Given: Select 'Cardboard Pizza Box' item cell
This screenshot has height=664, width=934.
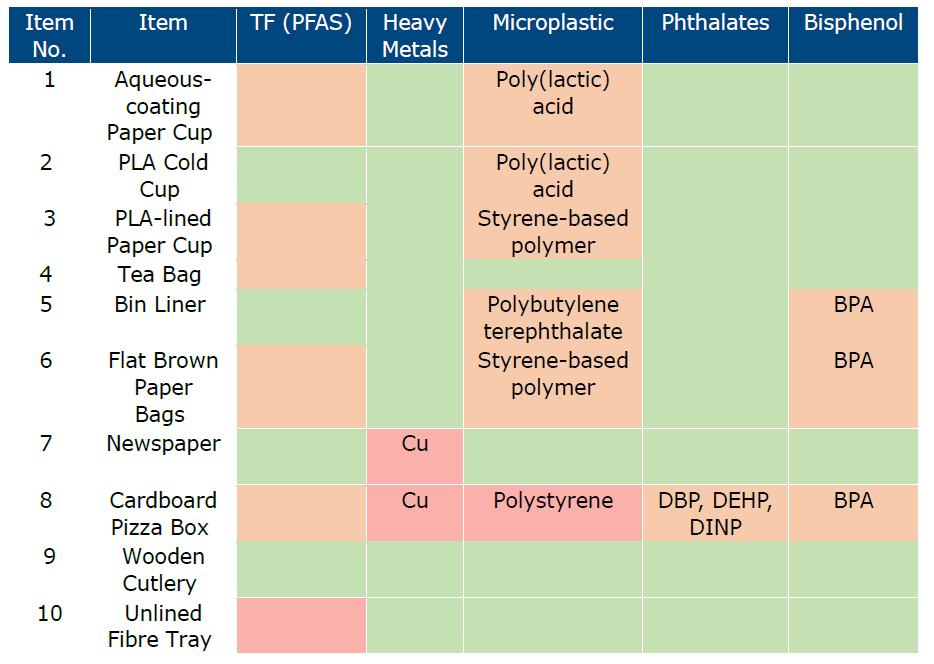Looking at the screenshot, I should coord(160,513).
